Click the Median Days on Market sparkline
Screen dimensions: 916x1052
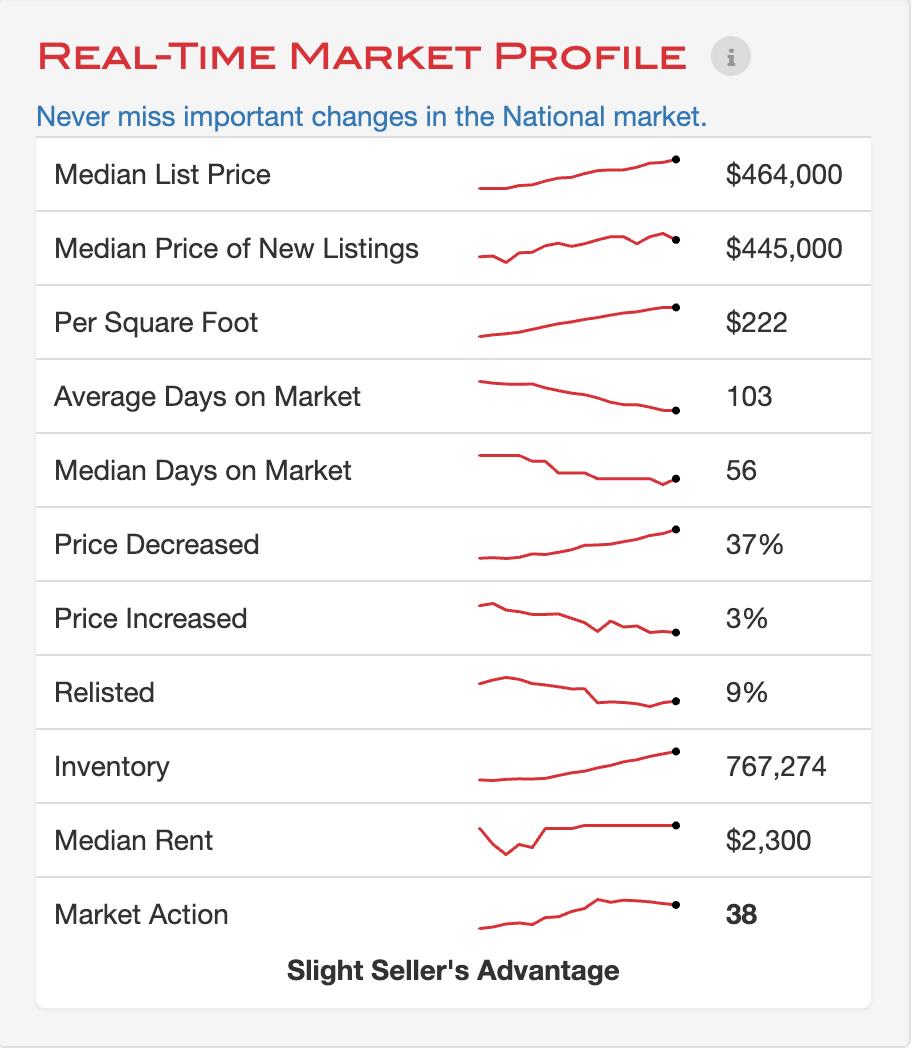pos(578,470)
